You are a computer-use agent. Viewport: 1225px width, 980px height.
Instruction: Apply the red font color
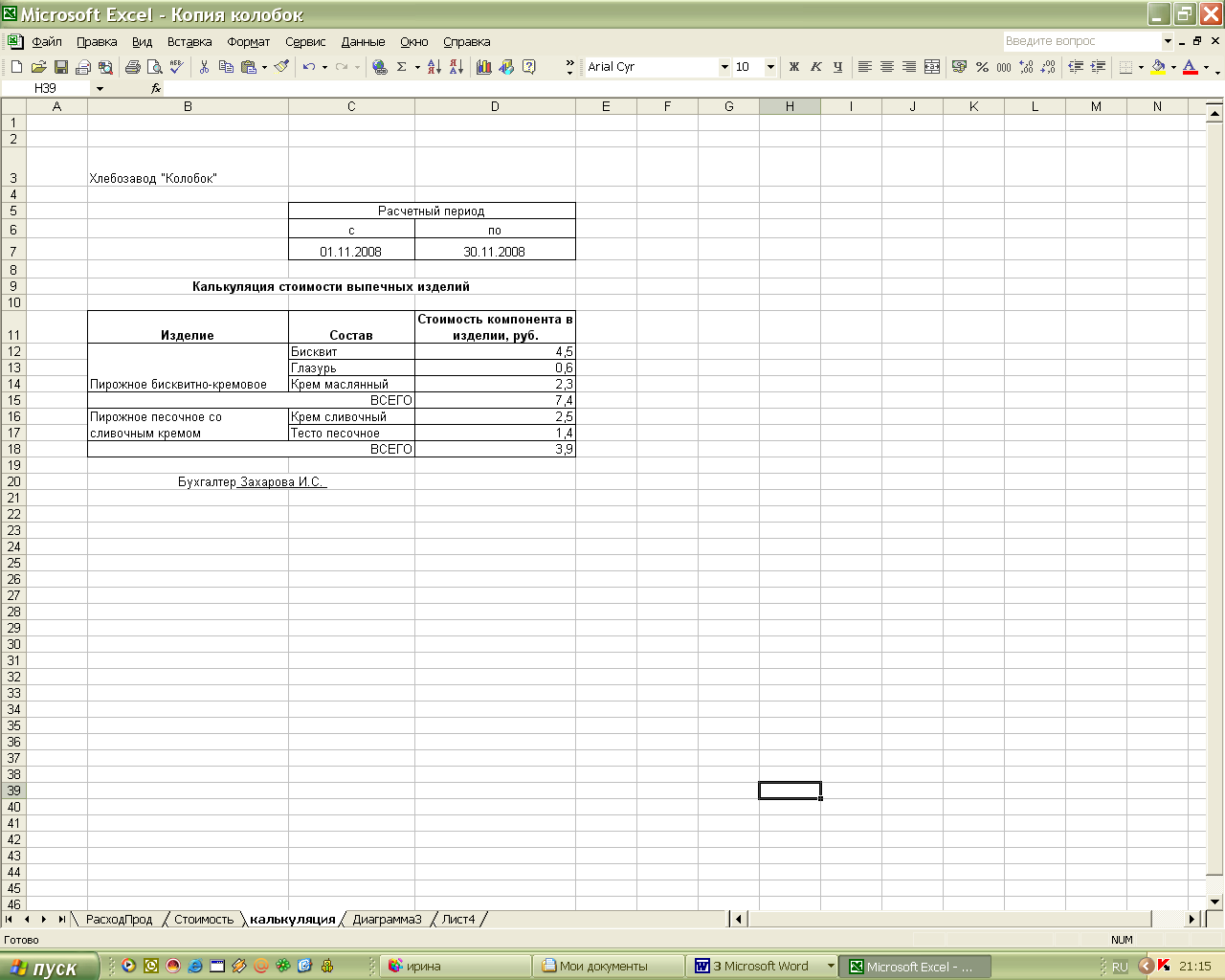tap(1191, 67)
